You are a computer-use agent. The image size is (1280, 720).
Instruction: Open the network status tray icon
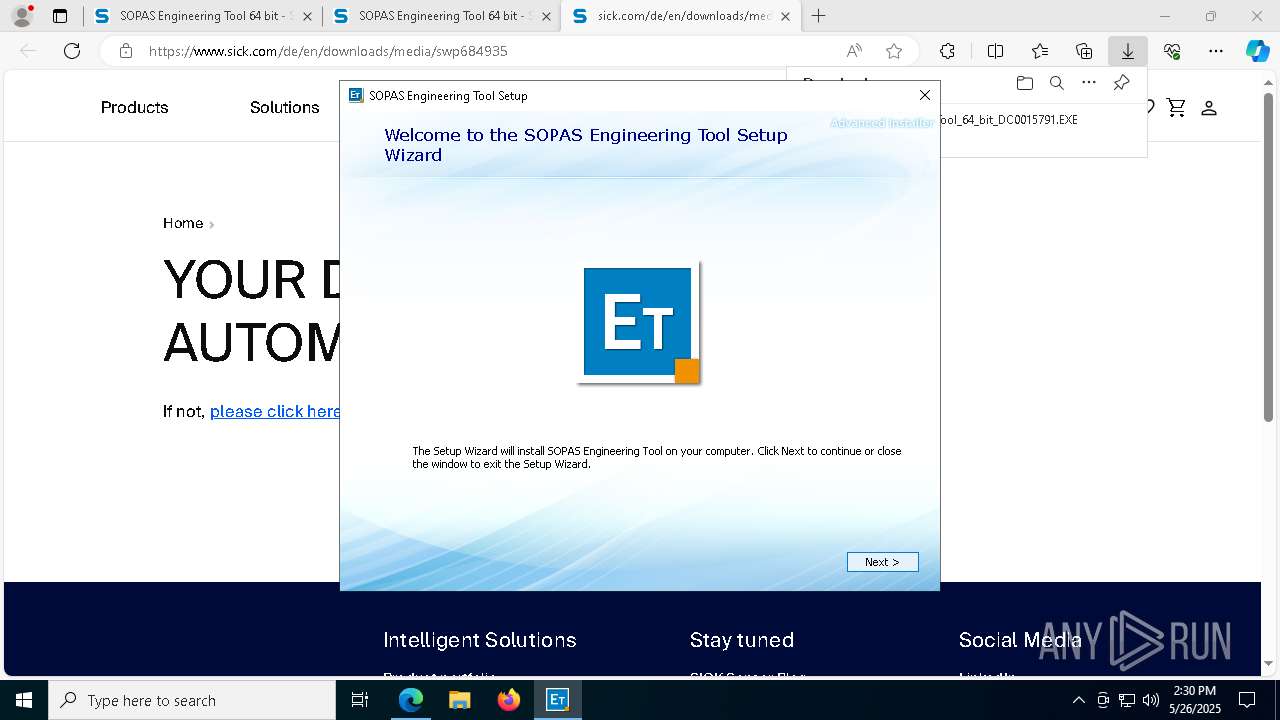1127,700
